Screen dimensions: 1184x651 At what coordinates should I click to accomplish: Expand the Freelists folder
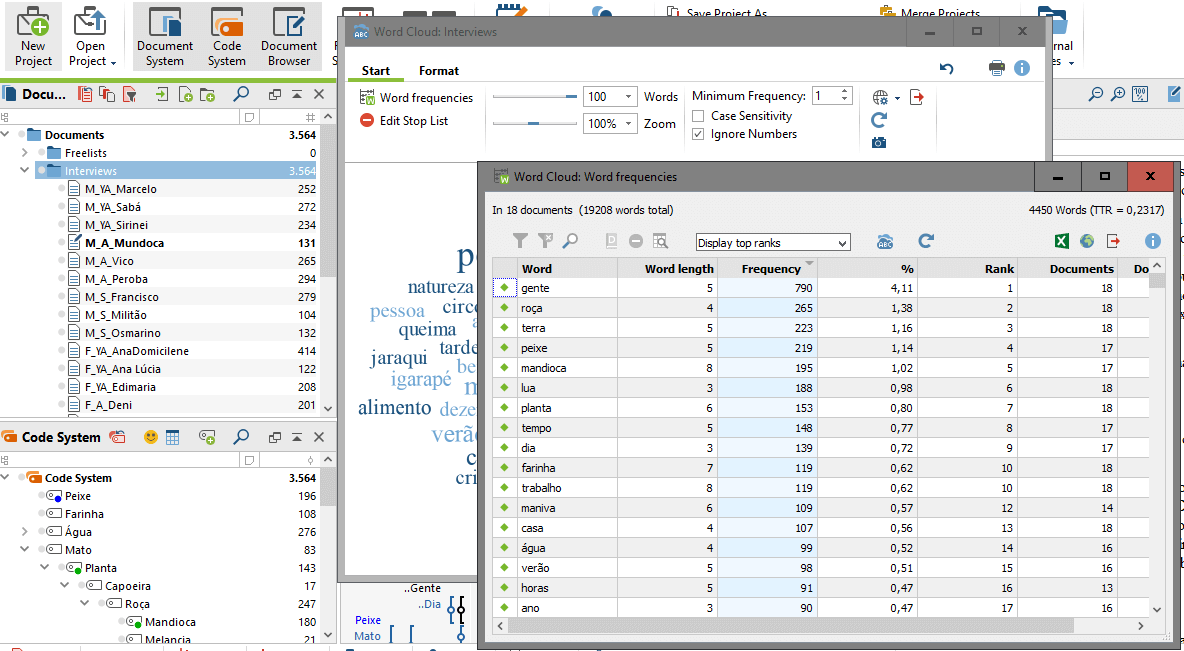24,153
